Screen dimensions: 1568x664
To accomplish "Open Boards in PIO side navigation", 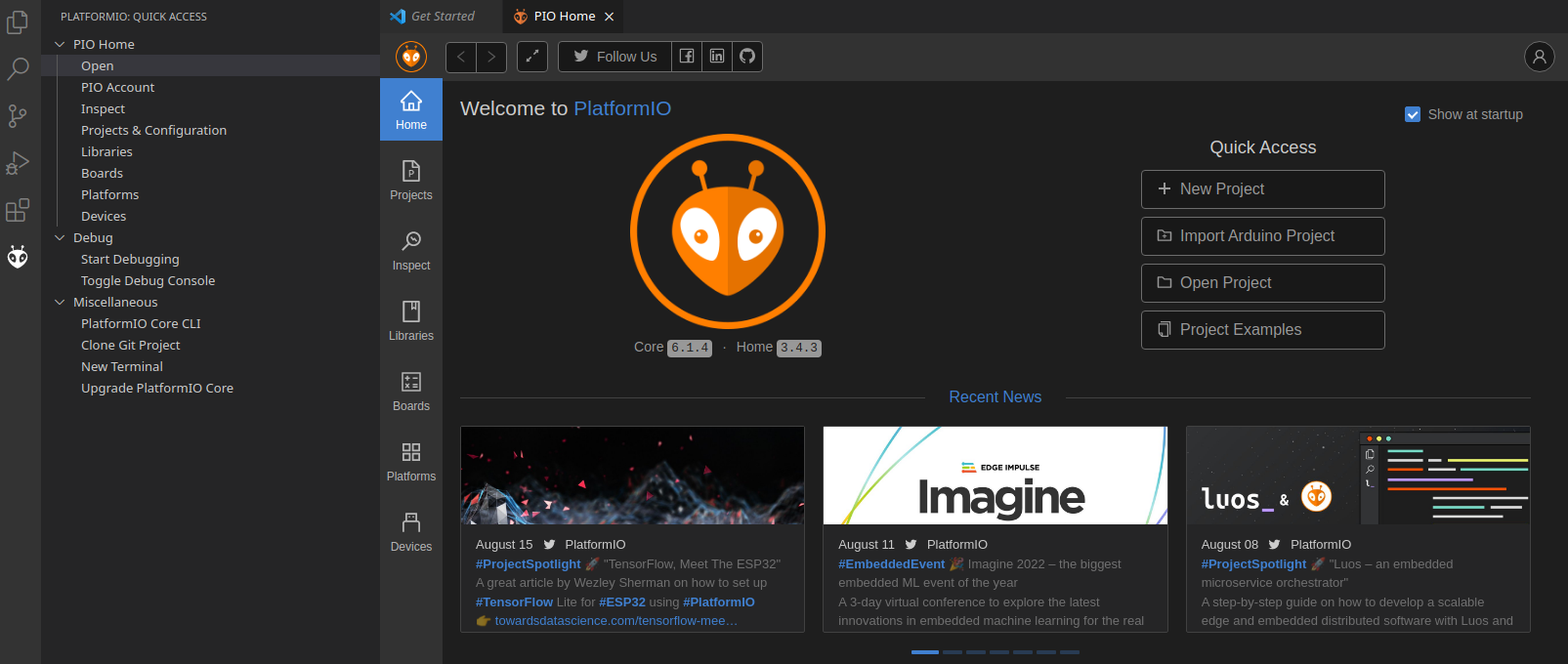I will (x=411, y=393).
